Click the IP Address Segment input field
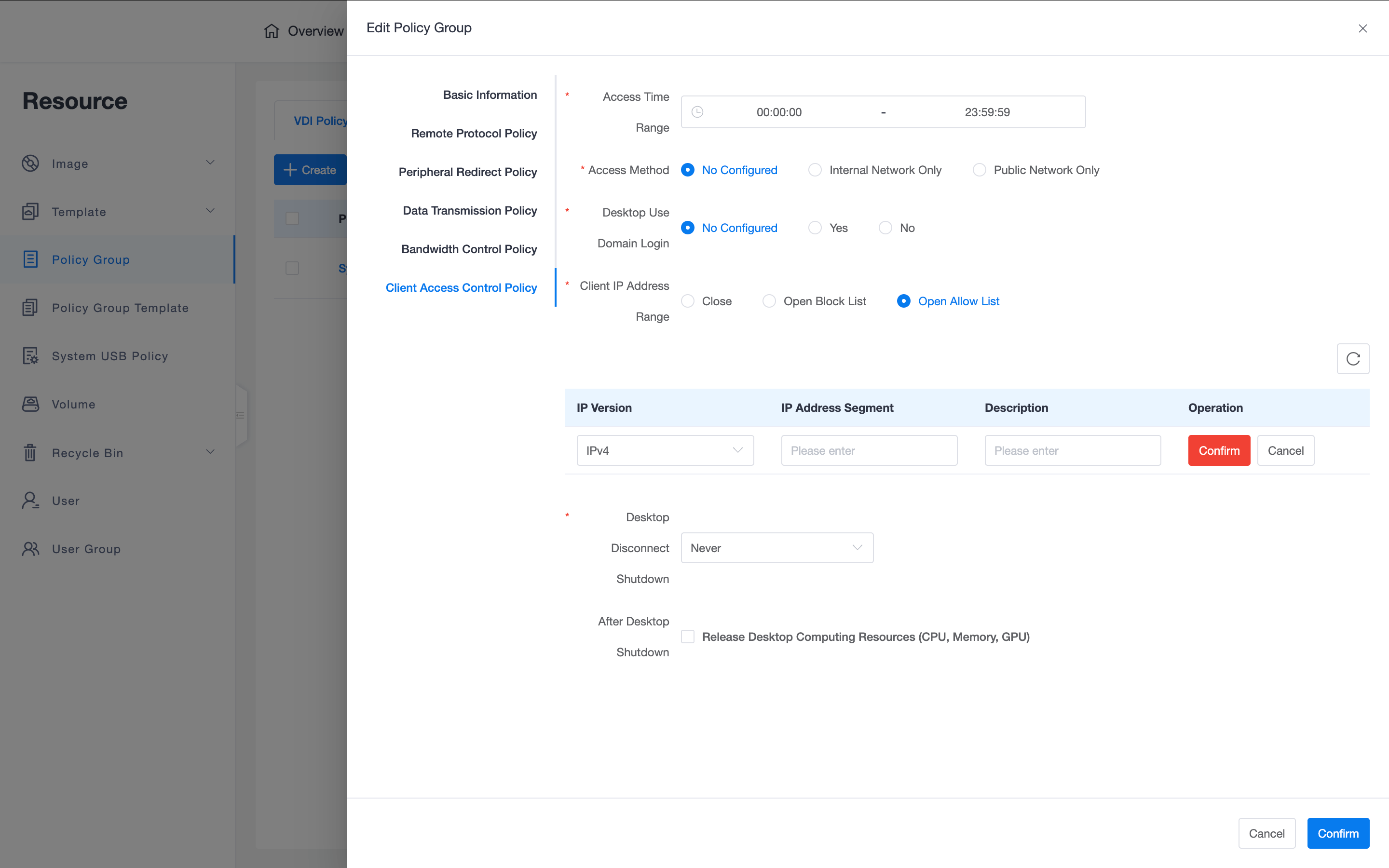Image resolution: width=1389 pixels, height=868 pixels. coord(869,451)
